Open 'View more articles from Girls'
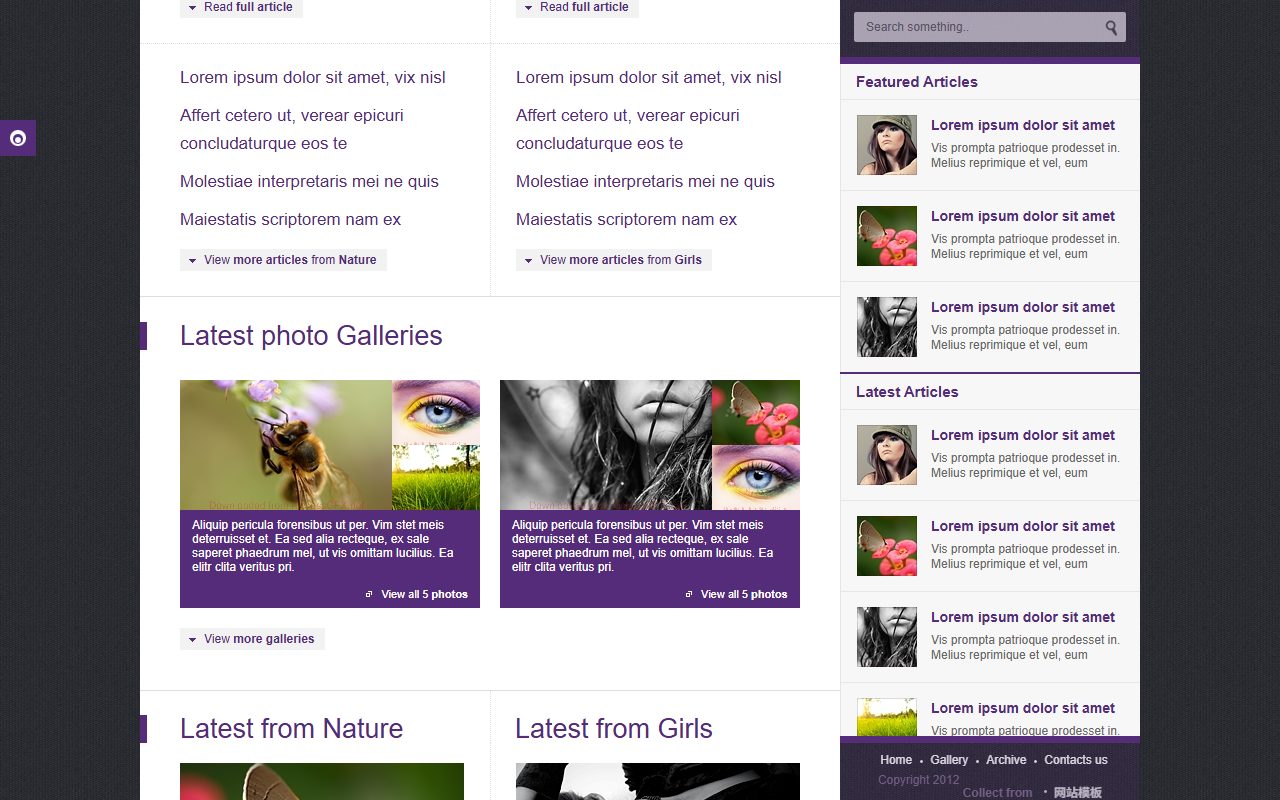This screenshot has width=1280, height=800. (x=614, y=260)
